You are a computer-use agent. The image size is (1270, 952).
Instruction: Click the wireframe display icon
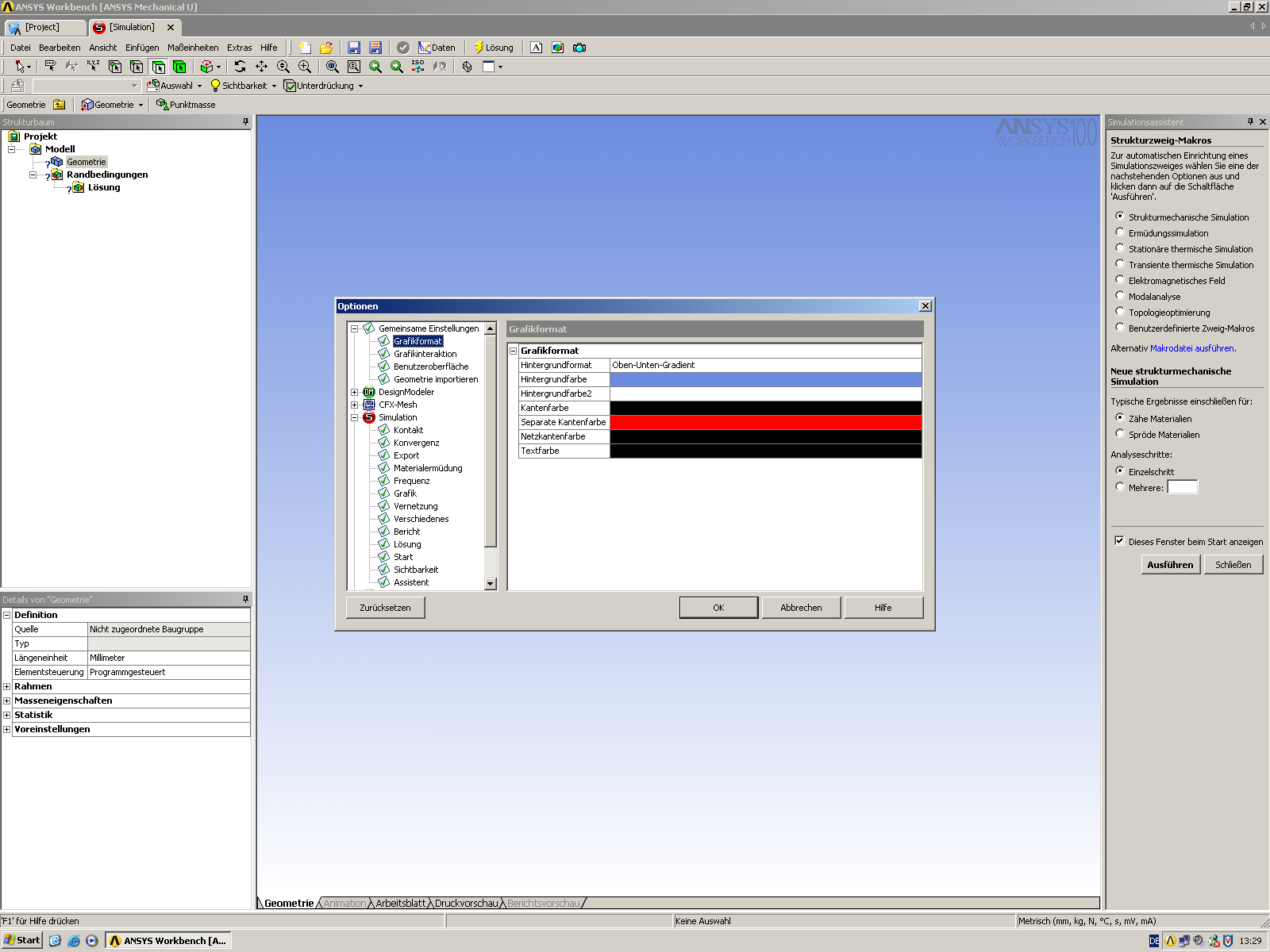[467, 67]
